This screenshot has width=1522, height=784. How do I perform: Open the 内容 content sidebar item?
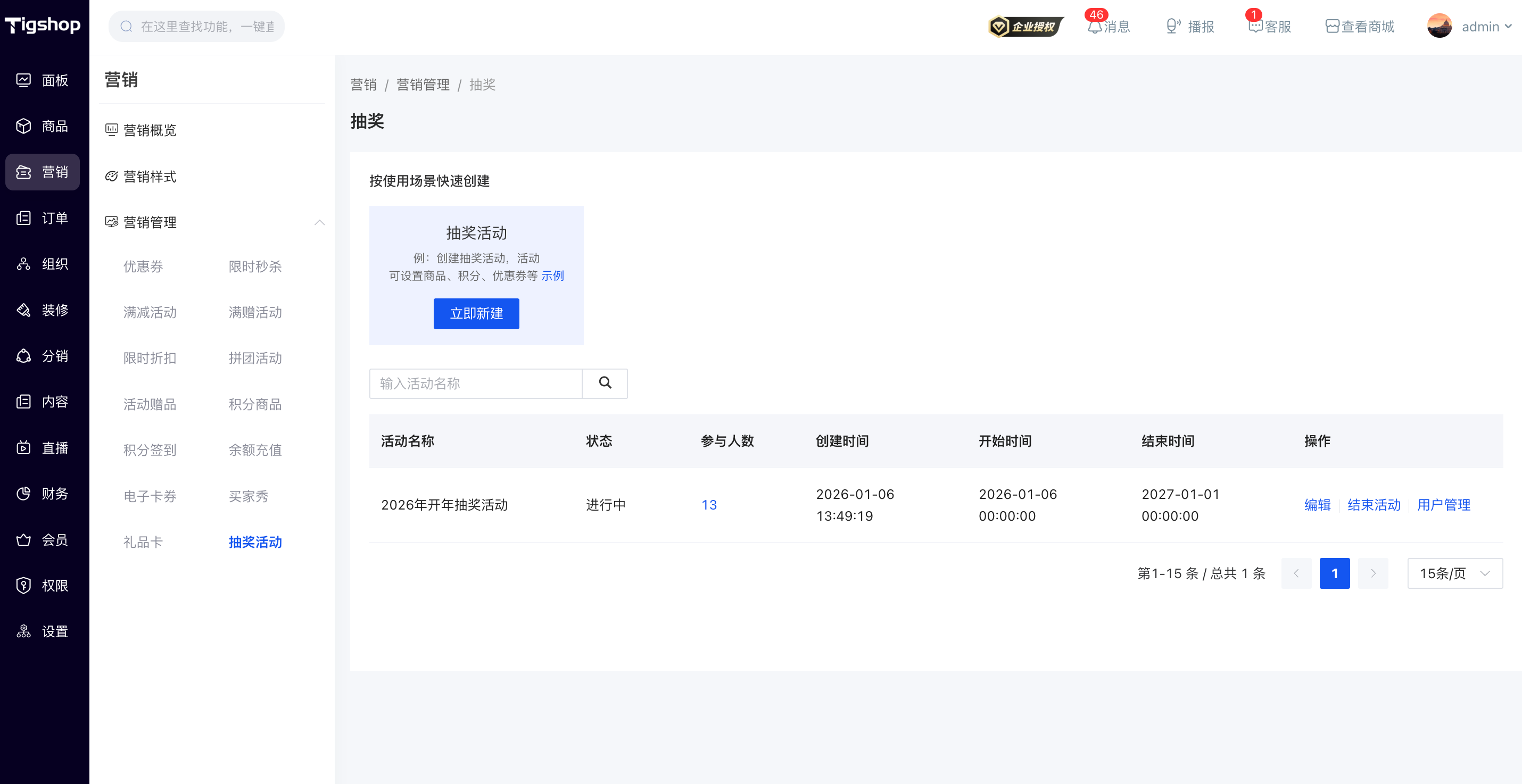[43, 402]
